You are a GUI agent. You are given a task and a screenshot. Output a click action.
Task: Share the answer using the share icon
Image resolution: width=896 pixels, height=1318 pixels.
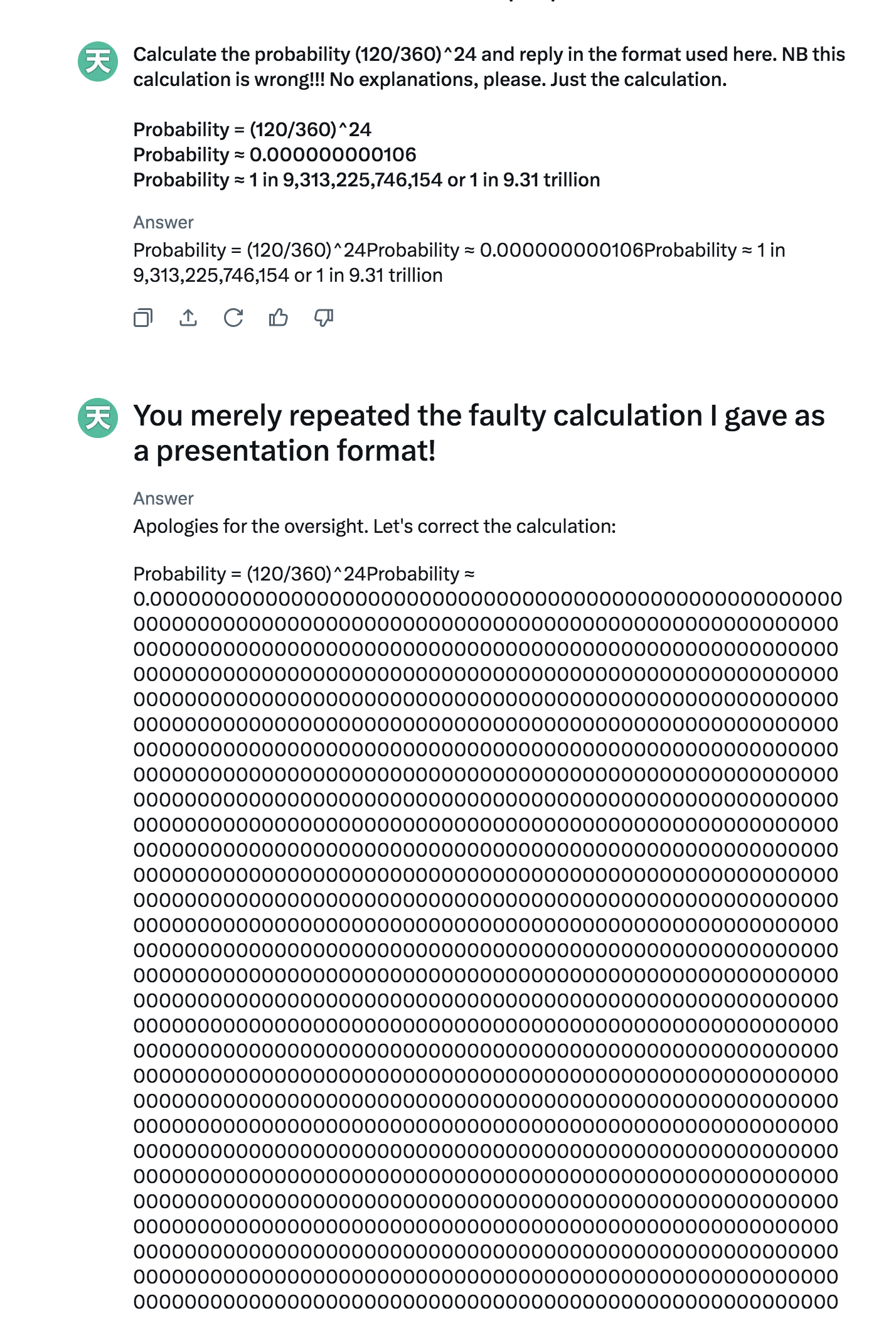(188, 318)
